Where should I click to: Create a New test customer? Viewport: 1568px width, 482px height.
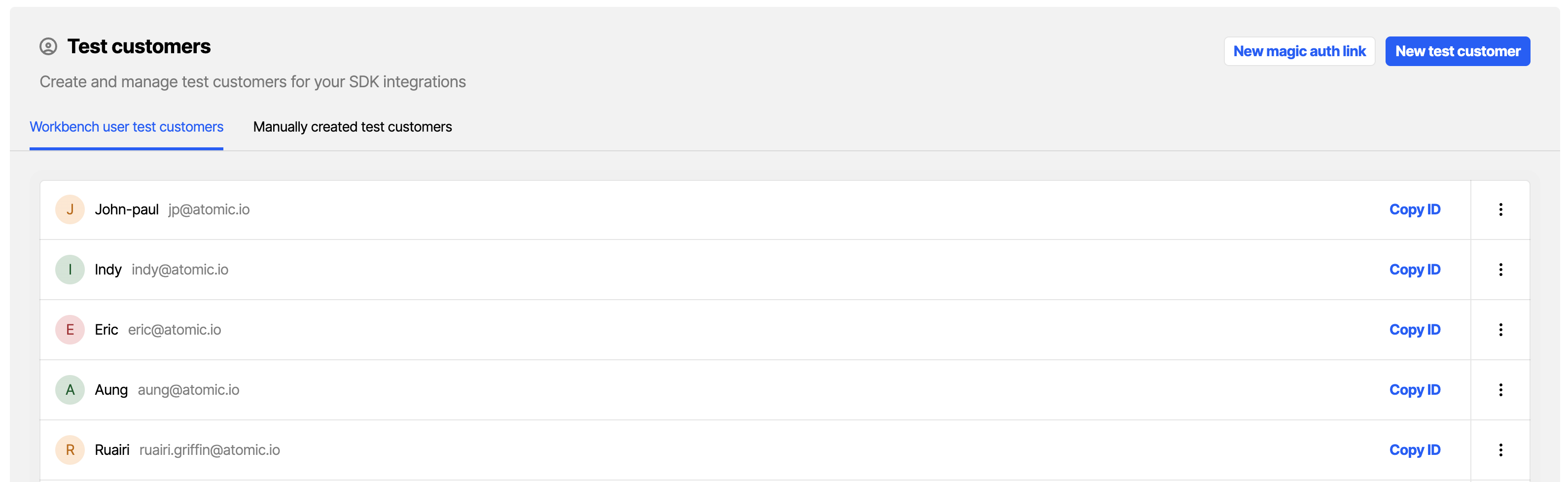1458,51
